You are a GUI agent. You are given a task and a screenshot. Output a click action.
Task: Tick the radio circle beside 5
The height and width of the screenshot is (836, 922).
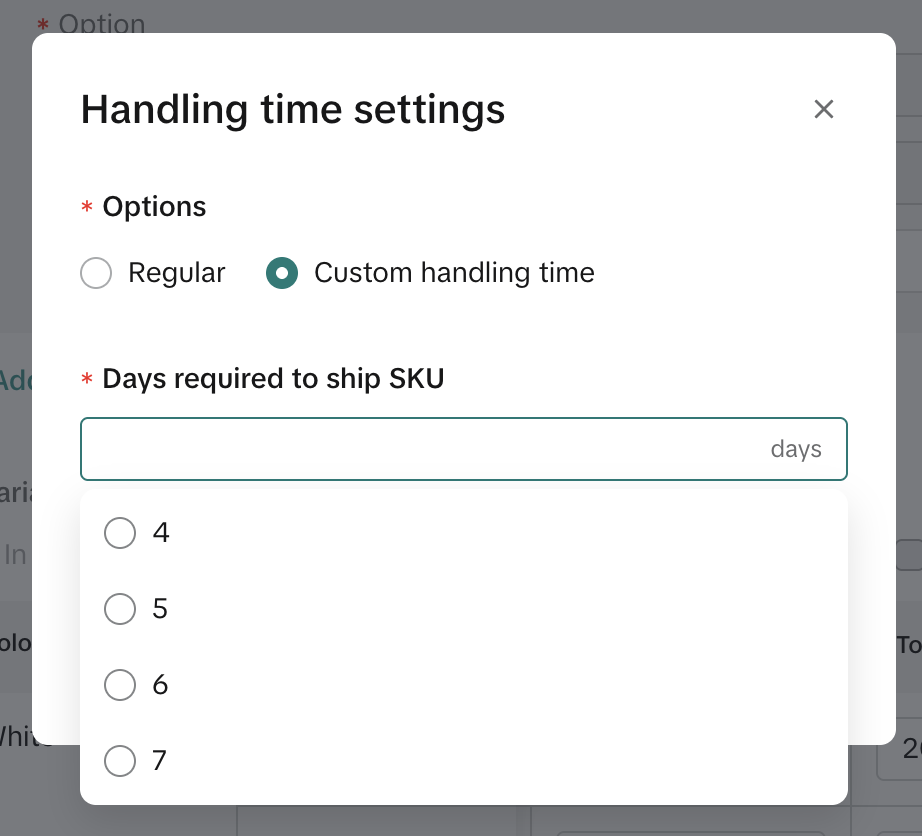pyautogui.click(x=120, y=609)
